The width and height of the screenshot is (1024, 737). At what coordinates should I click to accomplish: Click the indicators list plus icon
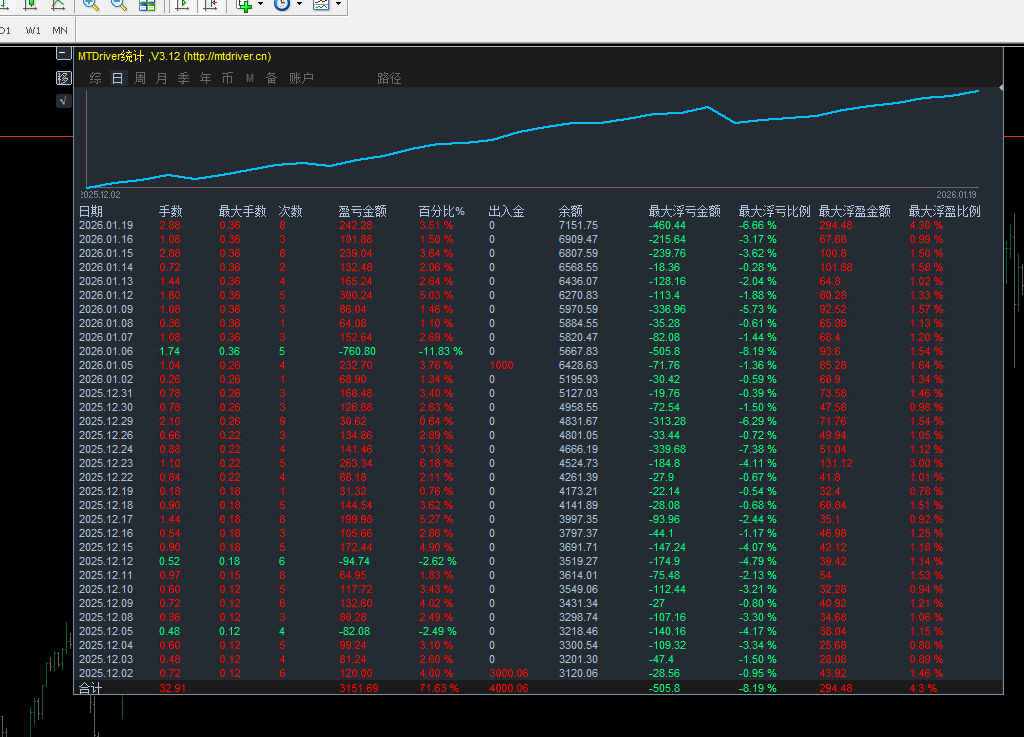pyautogui.click(x=244, y=6)
